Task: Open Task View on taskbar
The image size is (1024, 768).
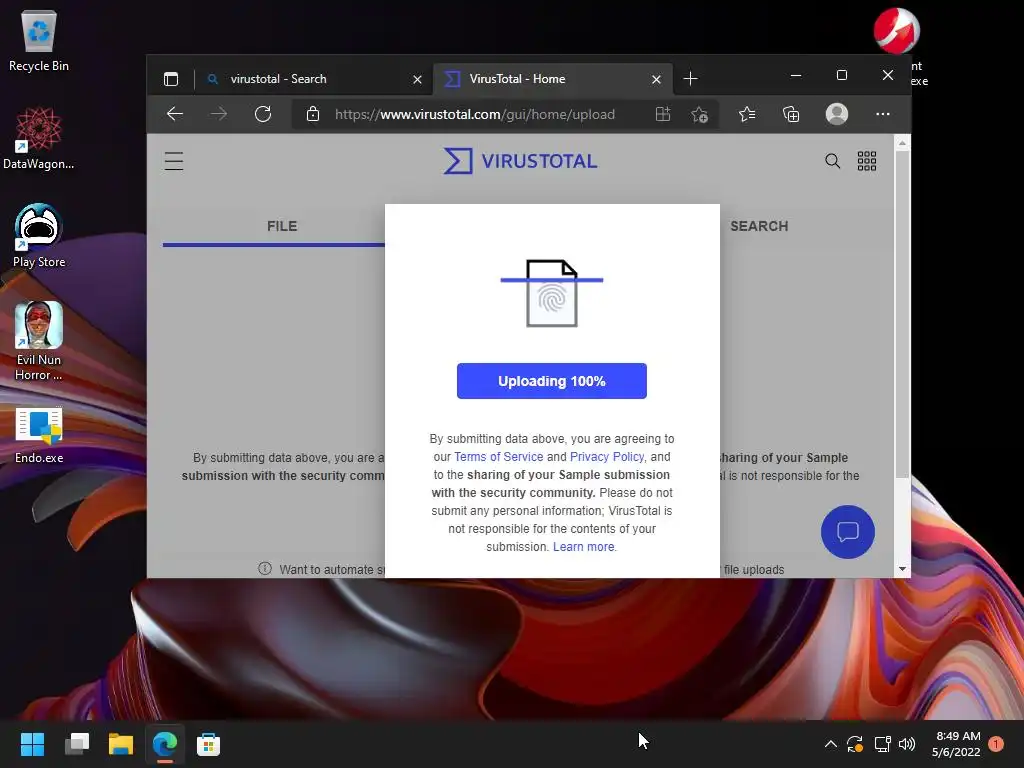Action: coord(76,744)
